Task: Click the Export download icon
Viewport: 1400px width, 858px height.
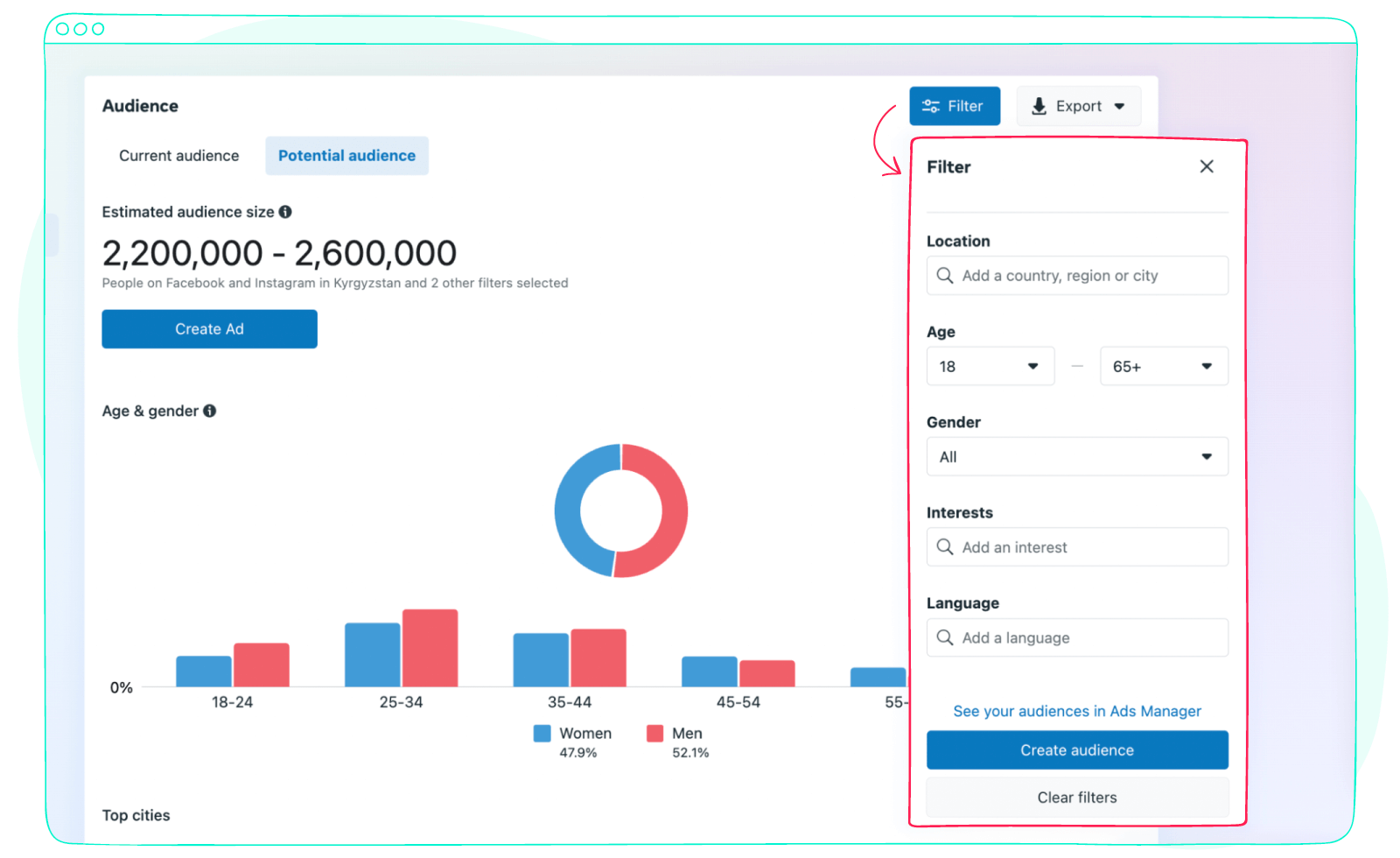Action: pos(1039,106)
